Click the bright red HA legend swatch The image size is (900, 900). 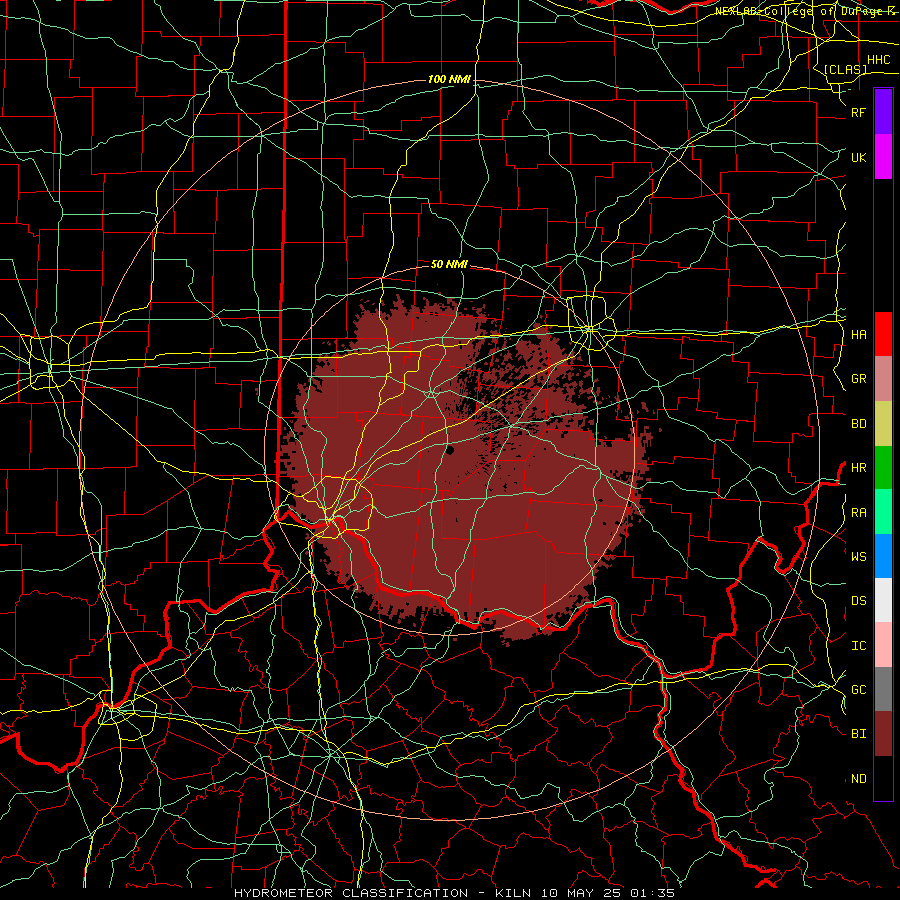coord(883,334)
